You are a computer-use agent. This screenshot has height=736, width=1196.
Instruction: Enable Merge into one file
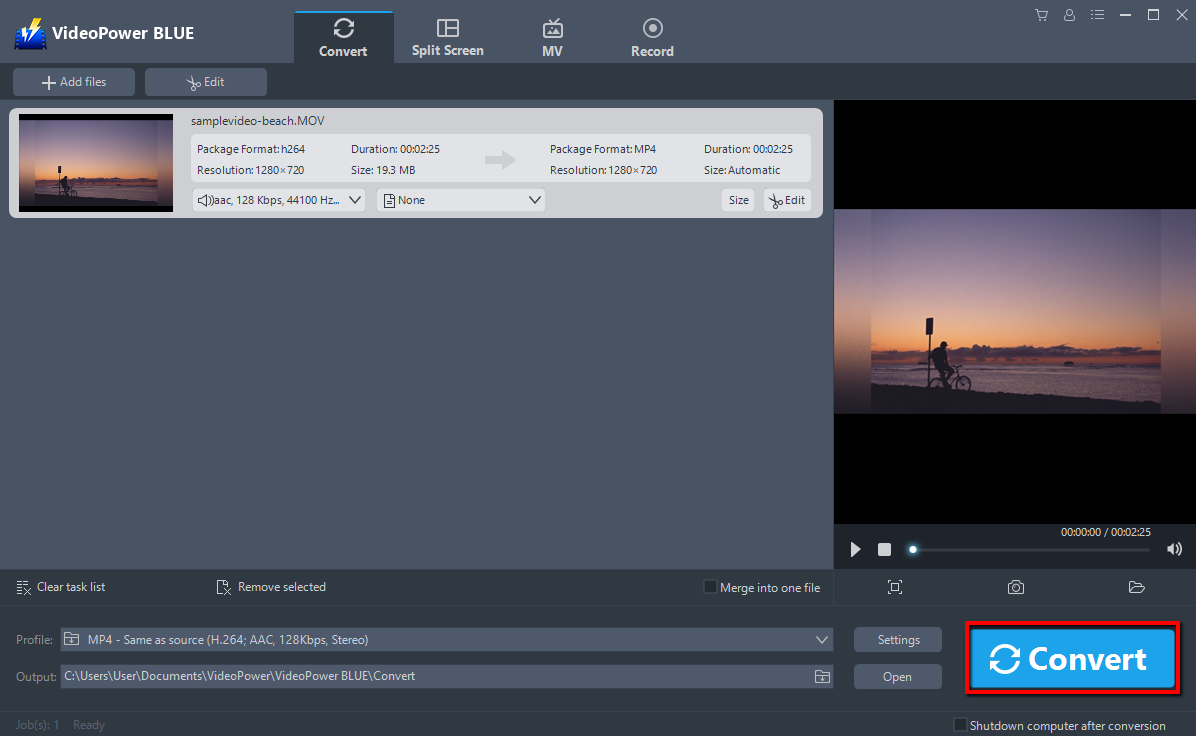tap(709, 587)
